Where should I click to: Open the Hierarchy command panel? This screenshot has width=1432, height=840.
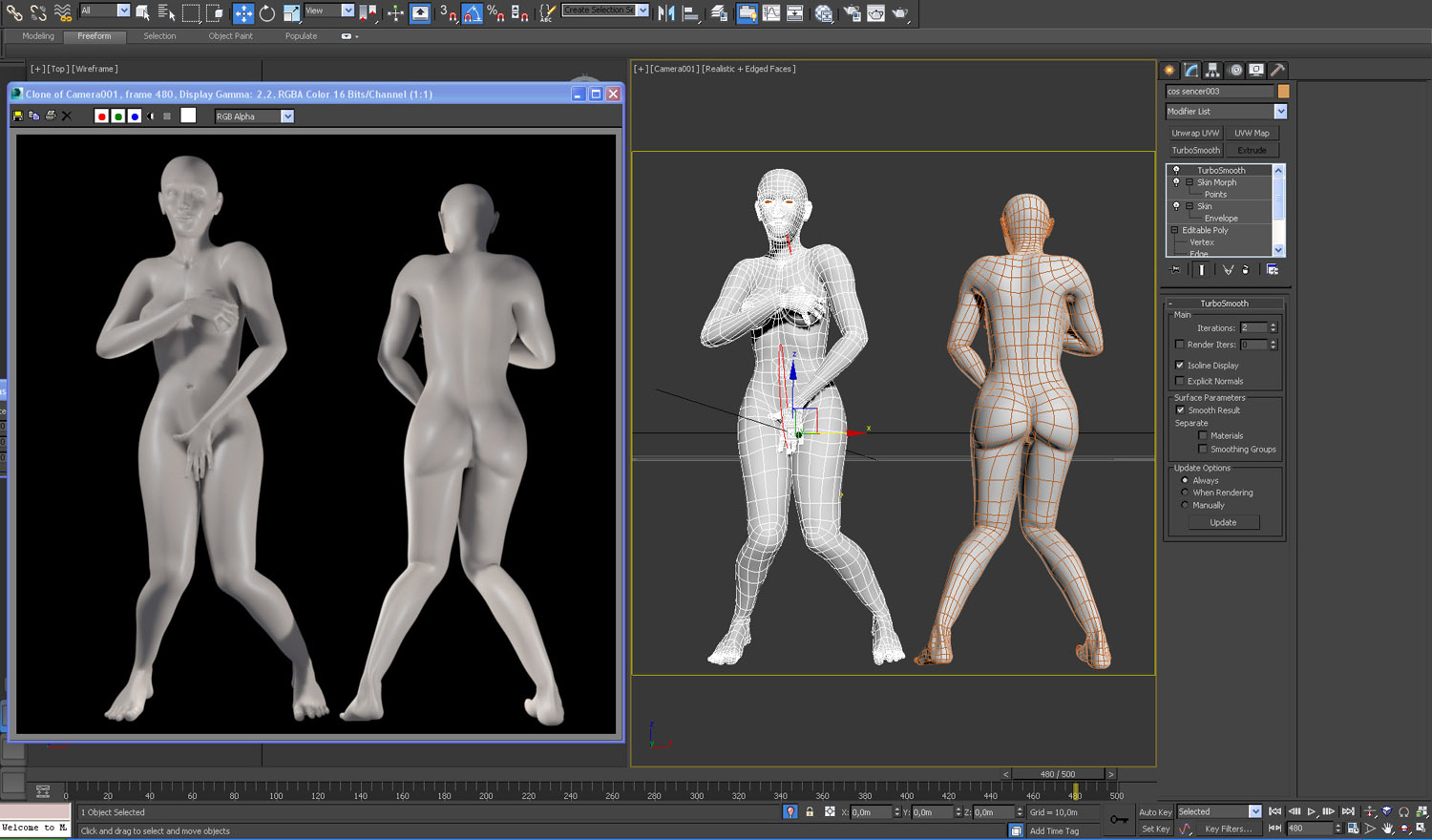1212,70
